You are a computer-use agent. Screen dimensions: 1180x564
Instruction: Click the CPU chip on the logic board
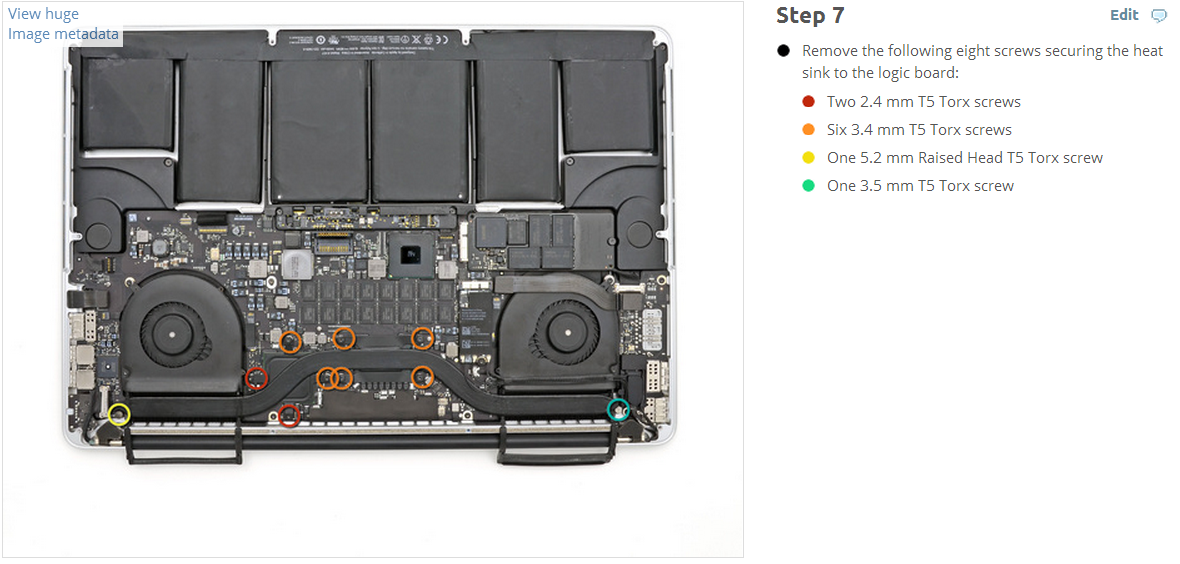coord(412,257)
